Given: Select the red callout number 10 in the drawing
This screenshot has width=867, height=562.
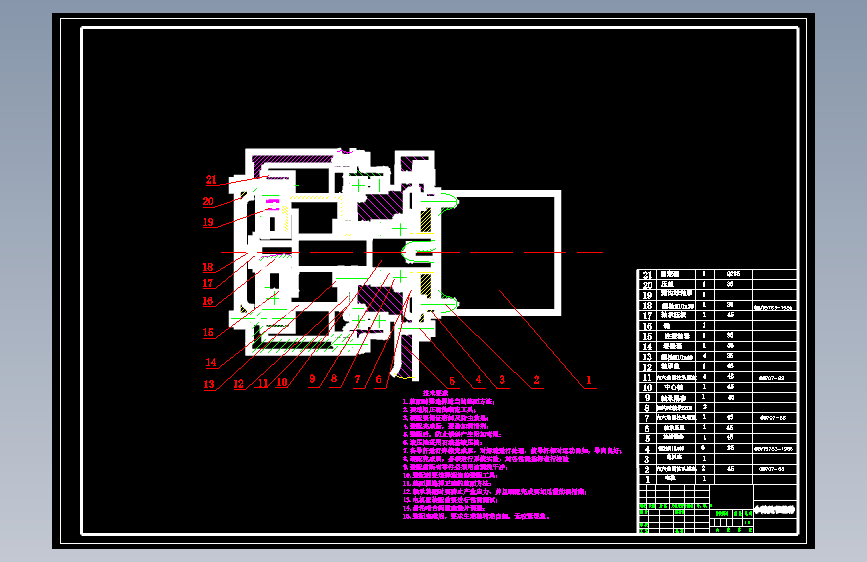Looking at the screenshot, I should [282, 382].
